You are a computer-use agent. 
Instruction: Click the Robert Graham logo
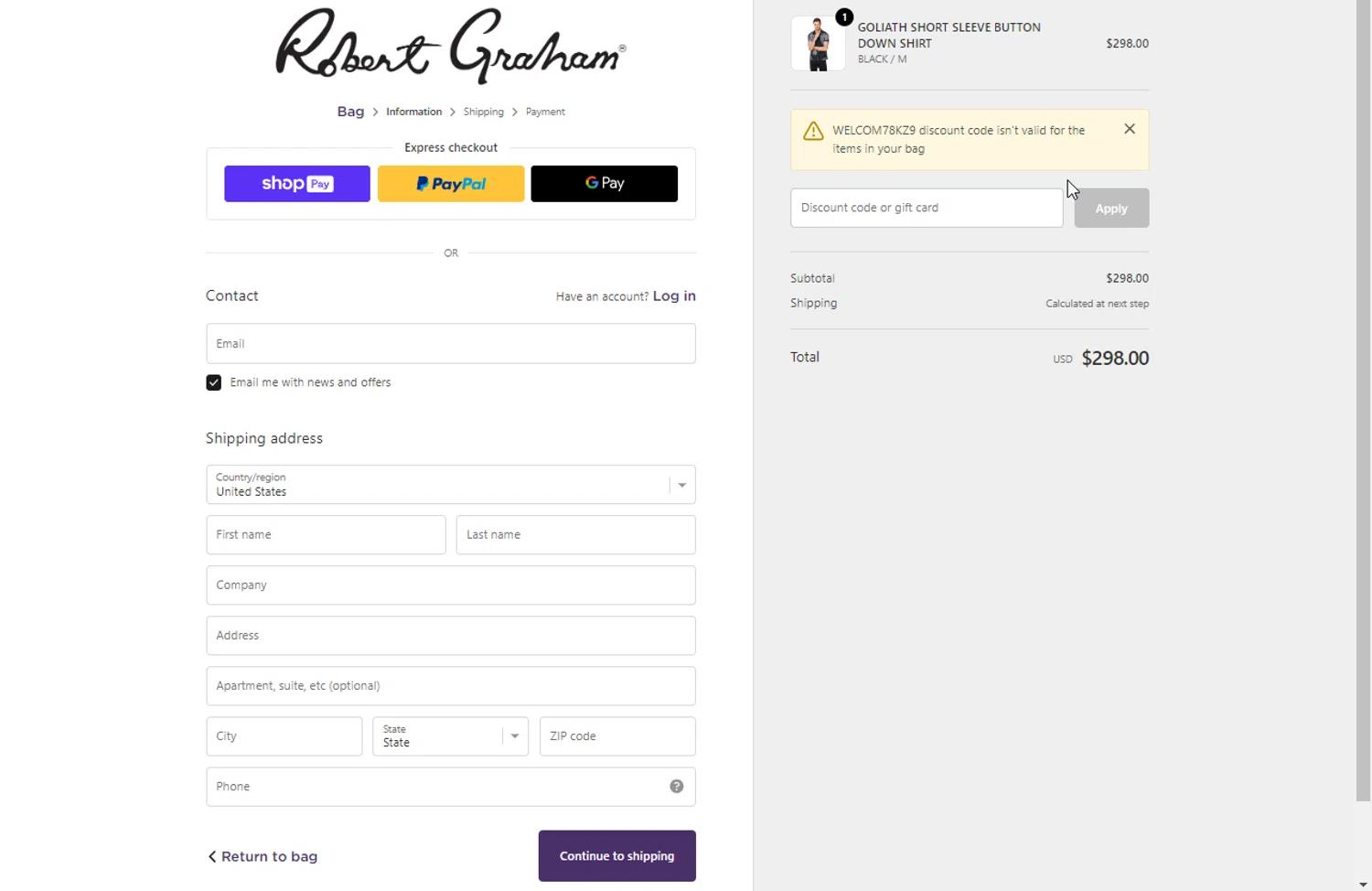(x=451, y=46)
